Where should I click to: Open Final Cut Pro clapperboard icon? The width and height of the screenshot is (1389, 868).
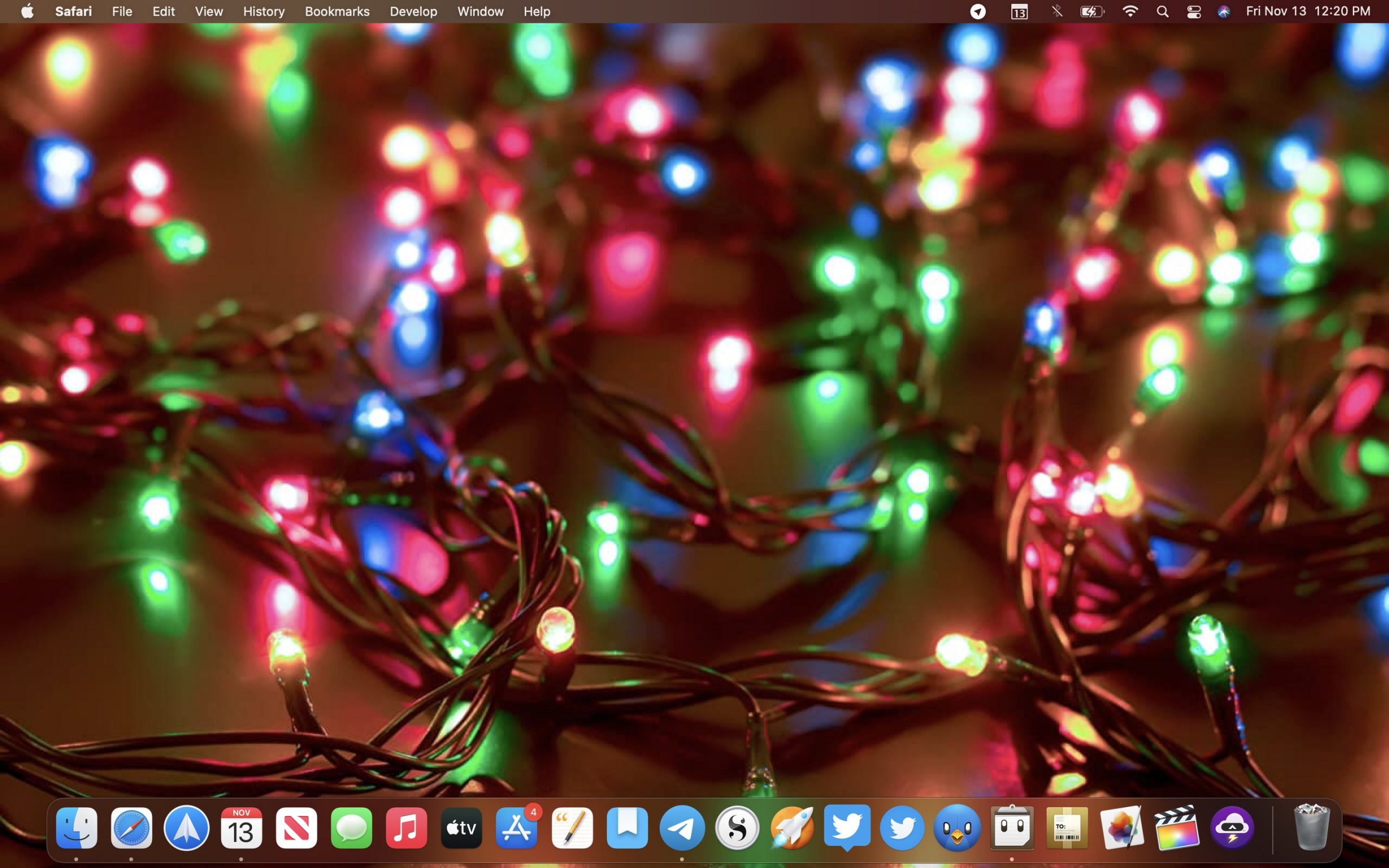pos(1177,828)
